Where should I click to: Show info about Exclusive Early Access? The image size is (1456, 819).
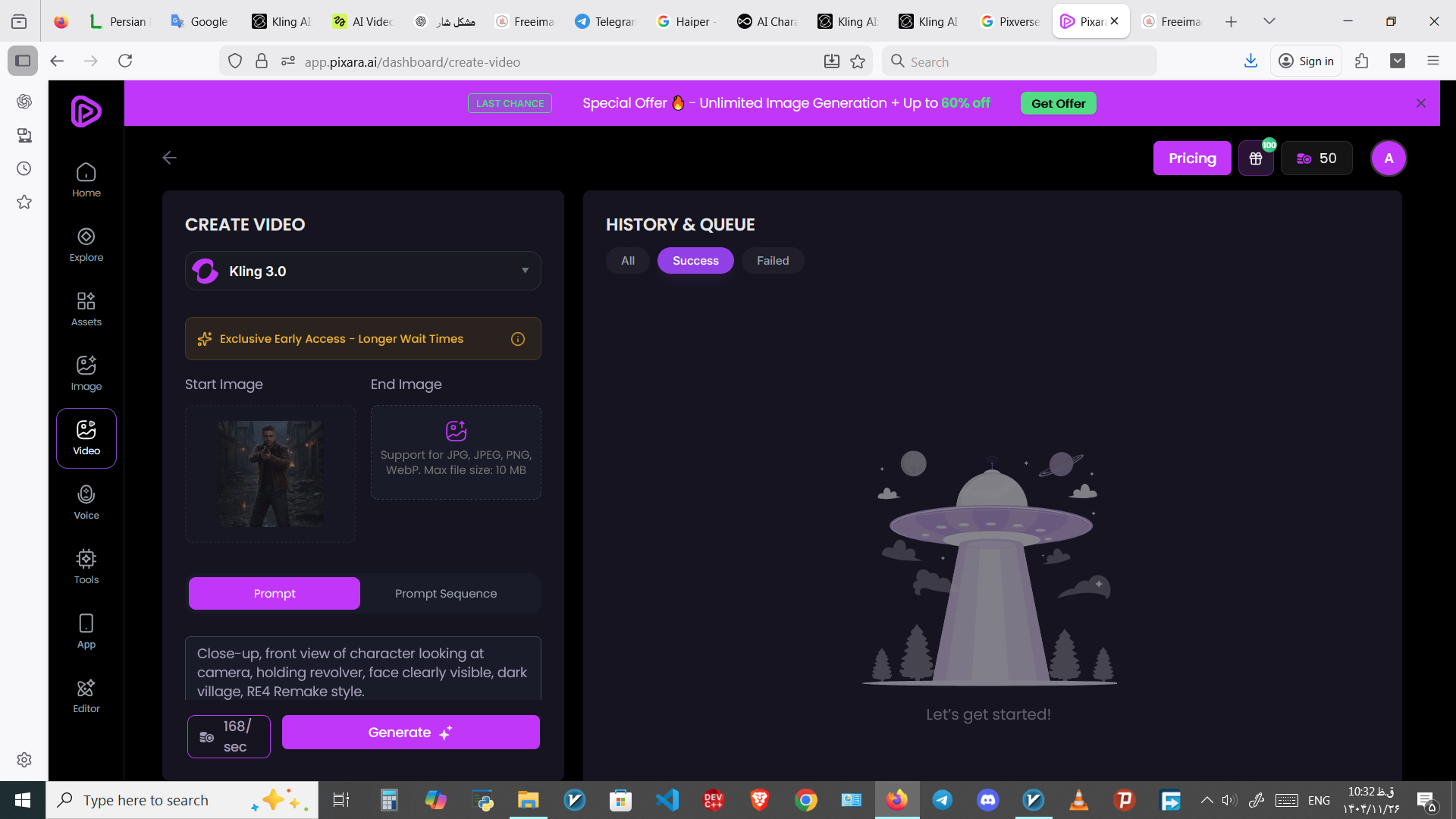518,339
